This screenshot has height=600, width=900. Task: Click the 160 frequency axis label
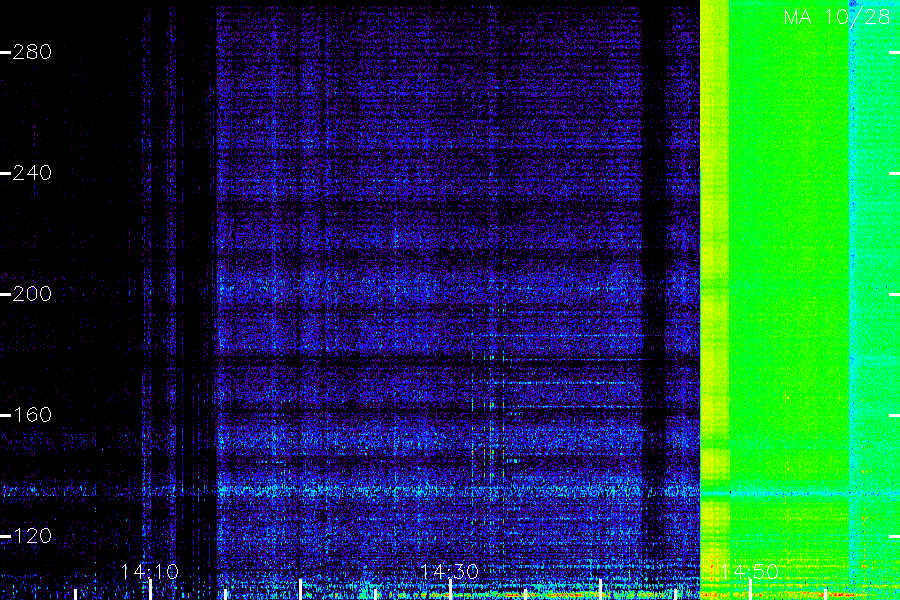[32, 415]
